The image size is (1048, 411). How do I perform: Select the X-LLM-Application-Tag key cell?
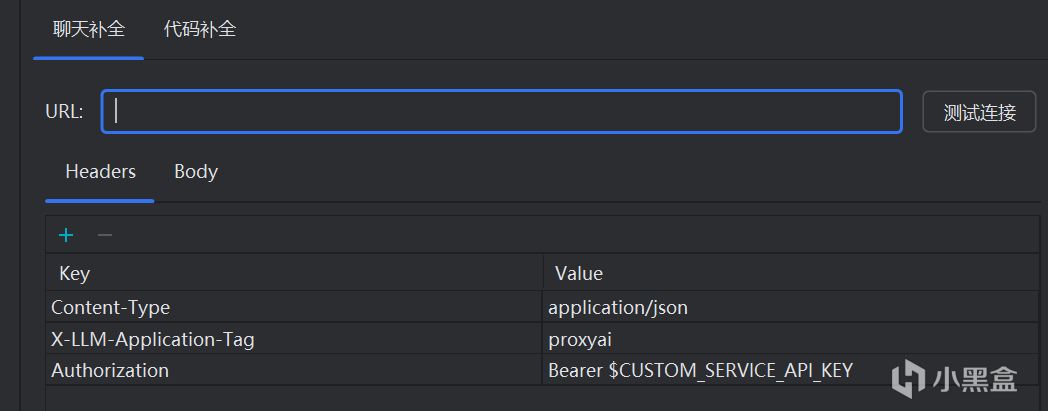[x=153, y=339]
